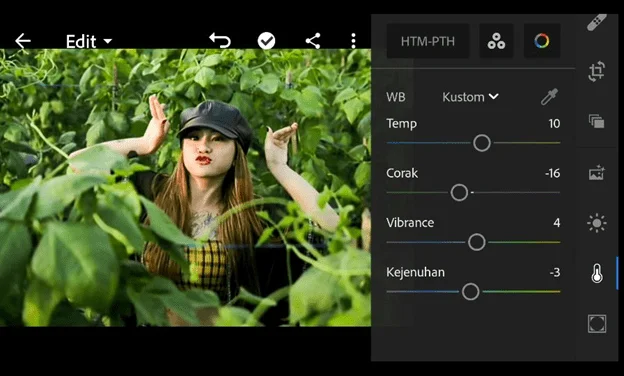Screen dimensions: 624x376
Task: Open the Edit mode dropdown
Action: click(88, 41)
